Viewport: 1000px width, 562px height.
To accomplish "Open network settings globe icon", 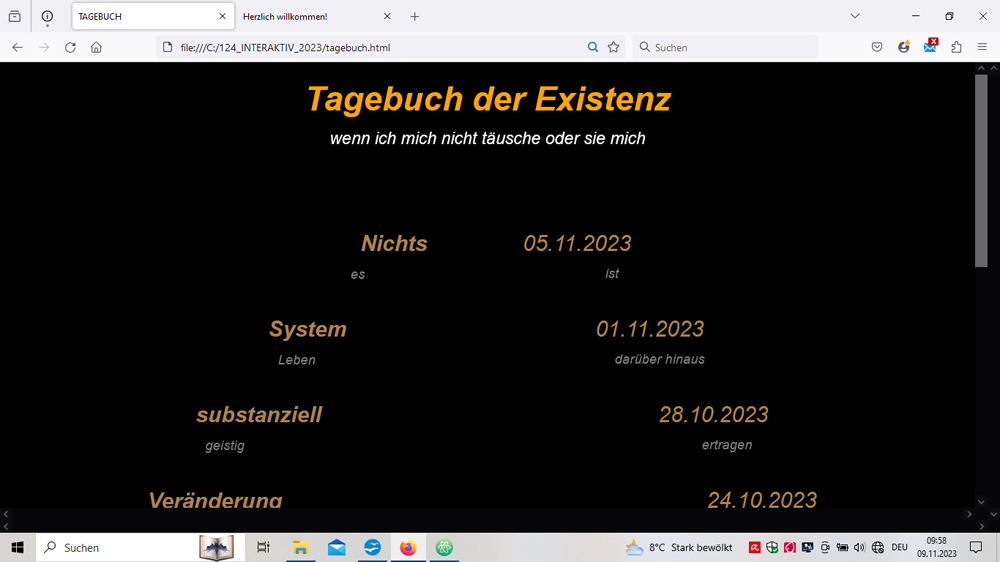I will (878, 547).
